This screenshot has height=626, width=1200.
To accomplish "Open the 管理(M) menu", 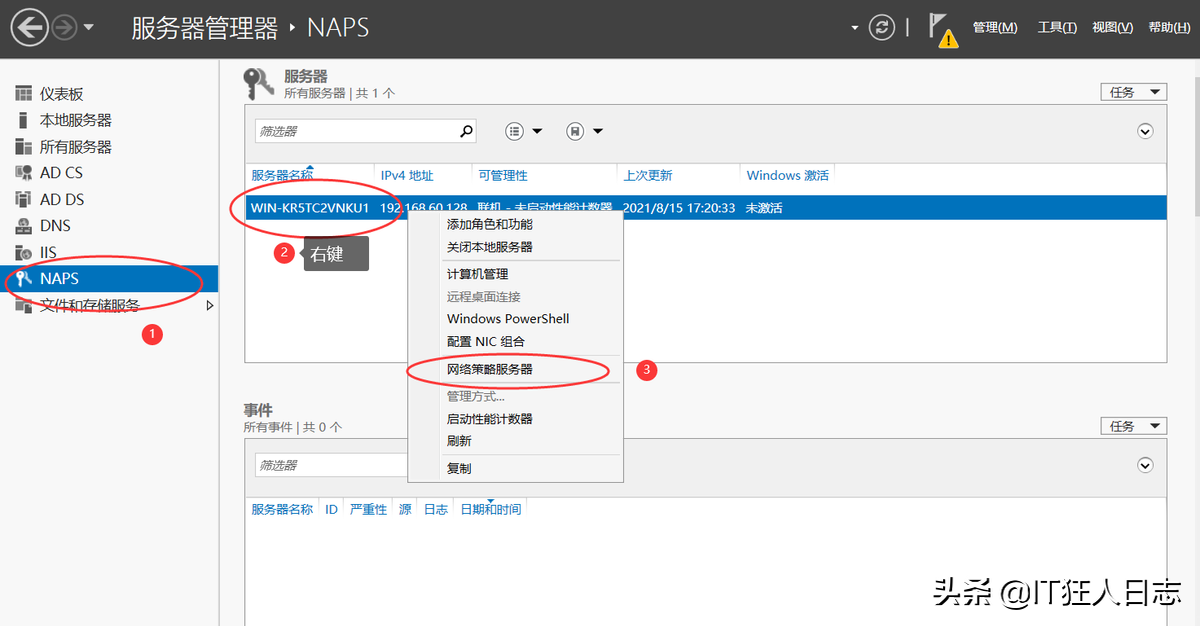I will click(995, 28).
